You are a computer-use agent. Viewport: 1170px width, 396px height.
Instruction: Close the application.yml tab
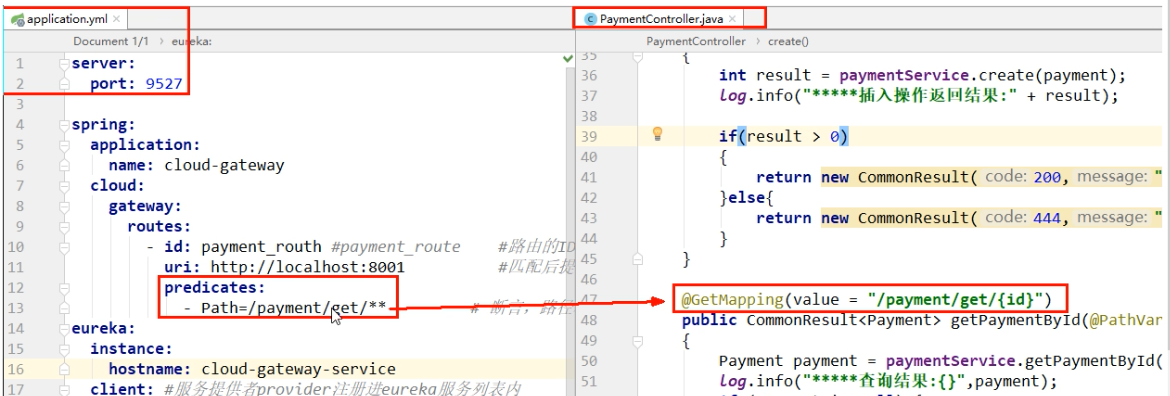click(x=116, y=19)
